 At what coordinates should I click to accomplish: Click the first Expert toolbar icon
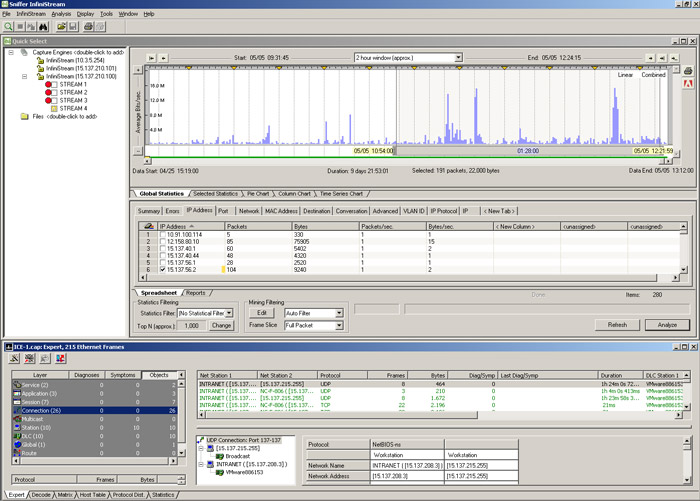[14, 358]
